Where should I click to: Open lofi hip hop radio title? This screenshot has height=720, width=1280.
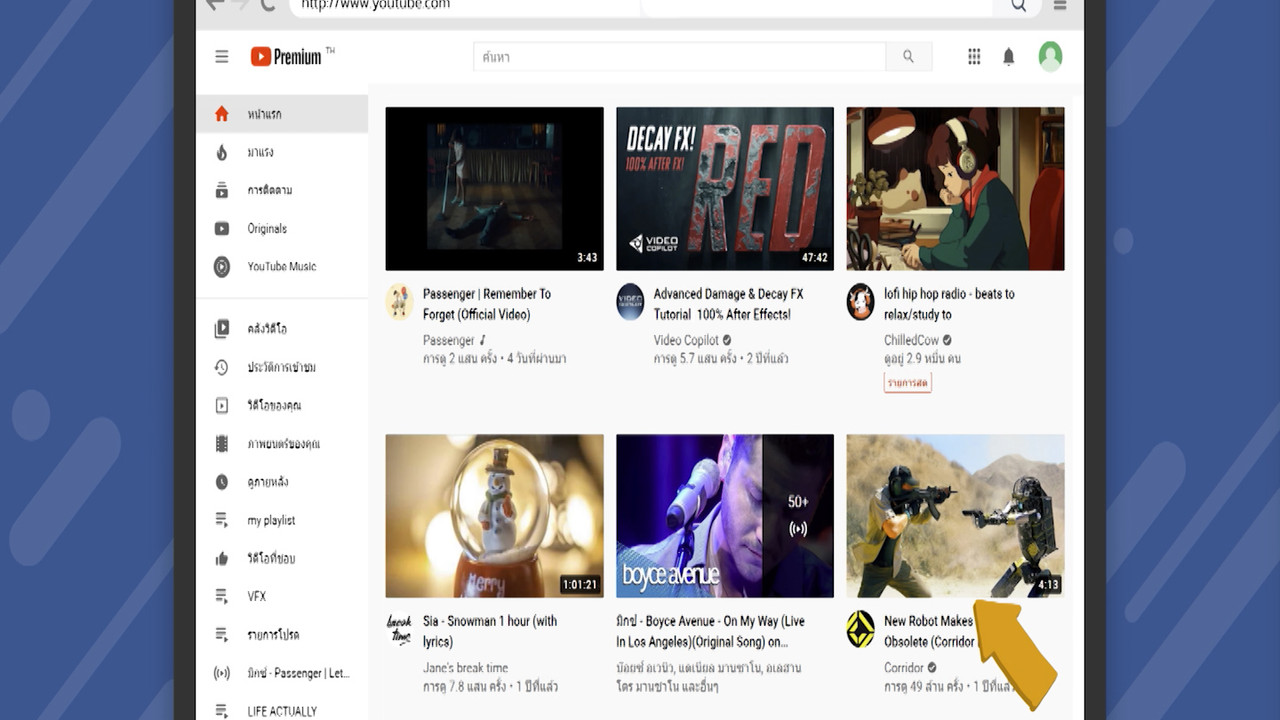pos(949,304)
